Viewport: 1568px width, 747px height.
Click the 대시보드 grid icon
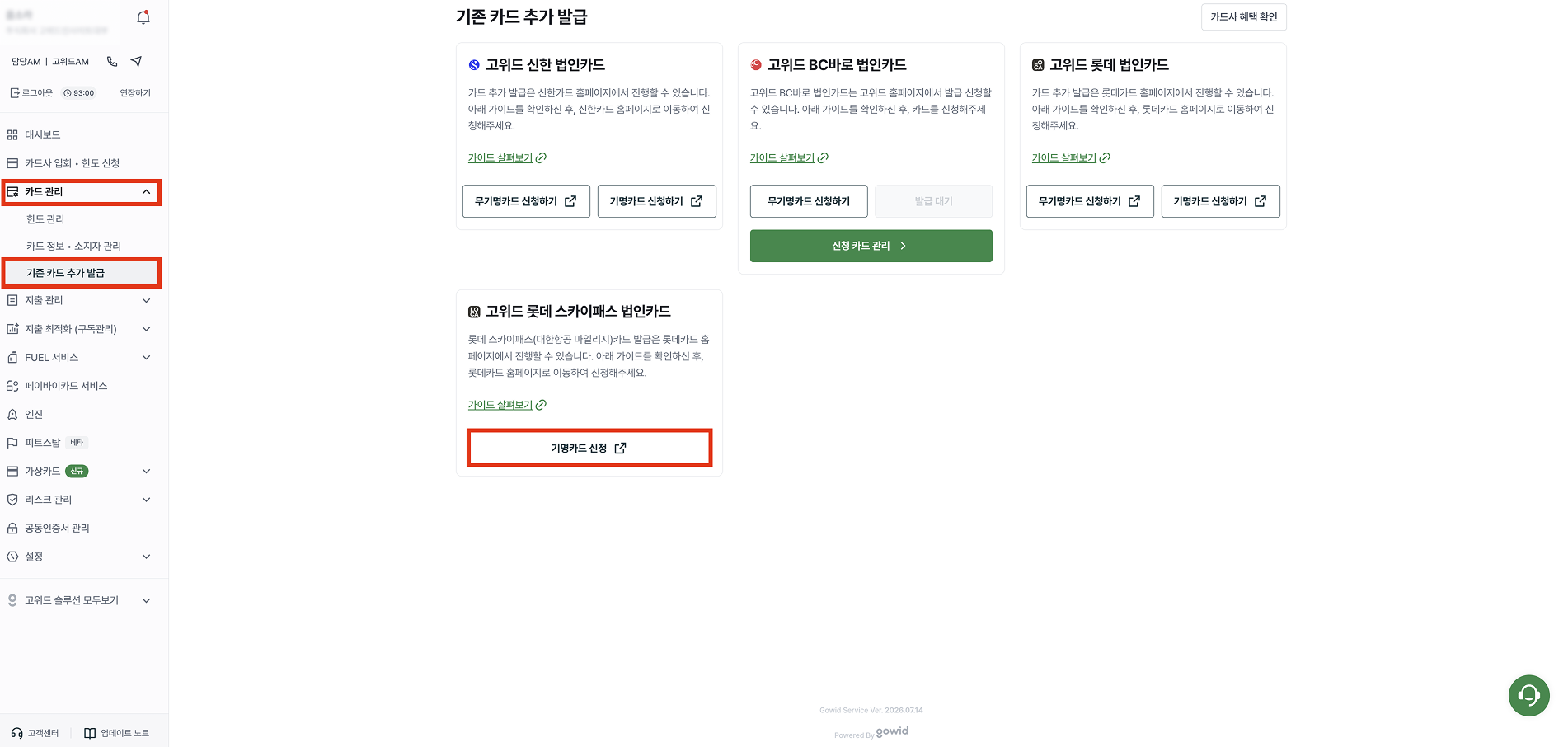(x=12, y=134)
